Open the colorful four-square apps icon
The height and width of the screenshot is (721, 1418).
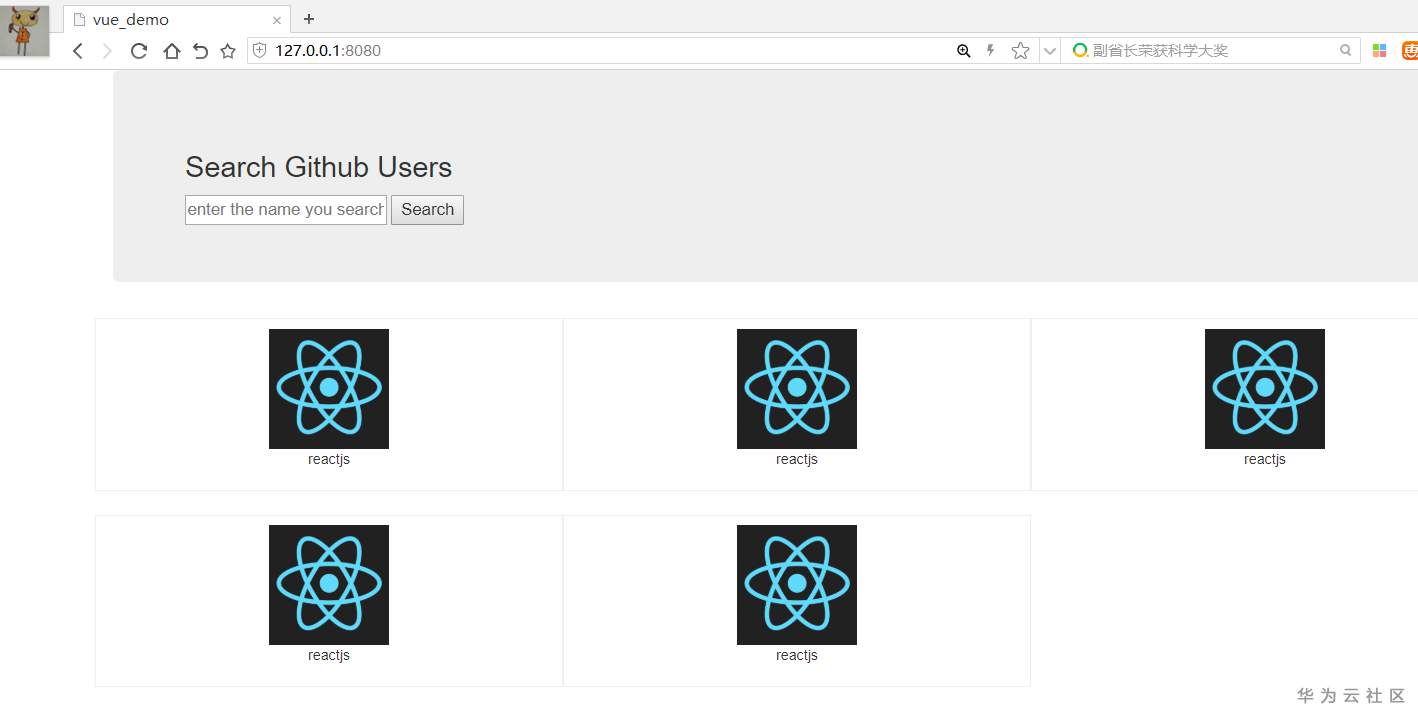coord(1380,50)
